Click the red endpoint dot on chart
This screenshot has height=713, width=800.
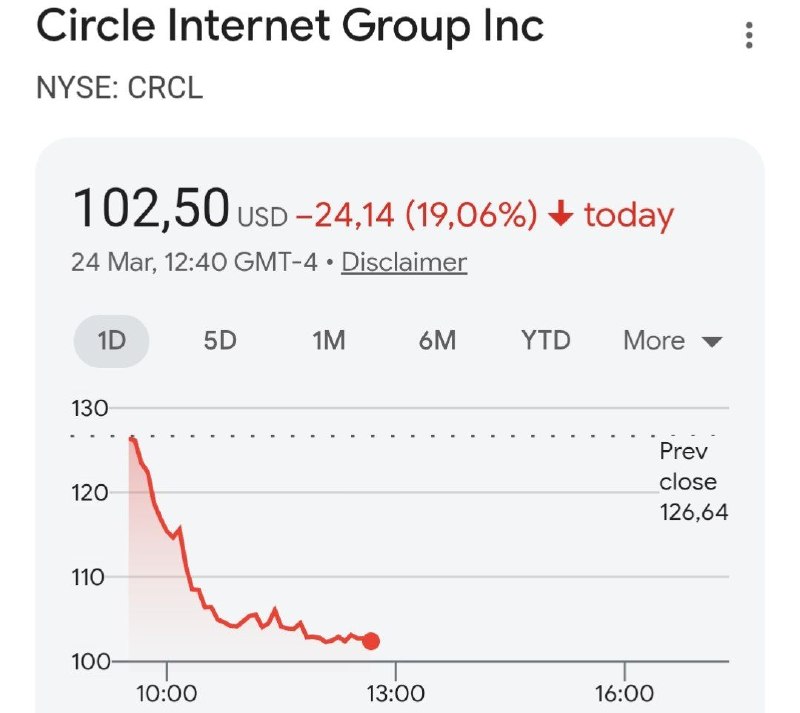tap(370, 640)
